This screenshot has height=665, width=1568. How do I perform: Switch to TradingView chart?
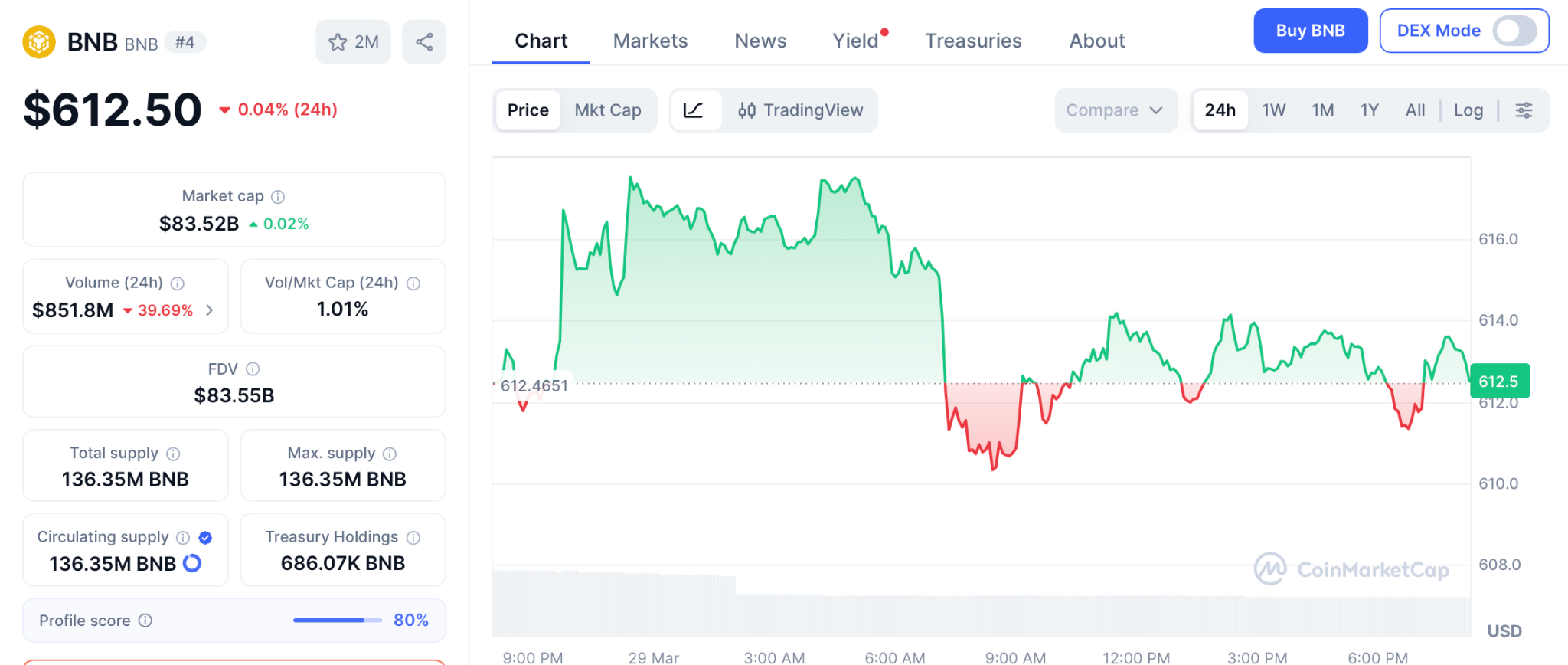801,110
